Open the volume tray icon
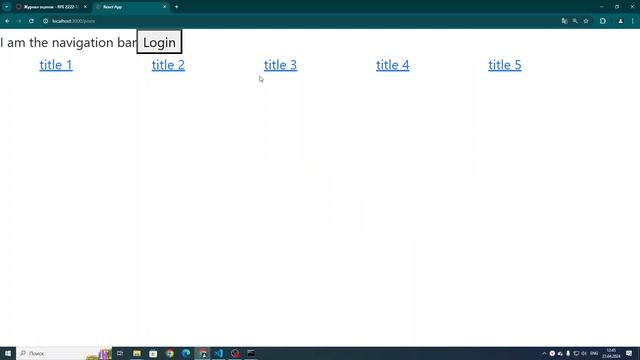The height and width of the screenshot is (360, 640). pos(584,353)
